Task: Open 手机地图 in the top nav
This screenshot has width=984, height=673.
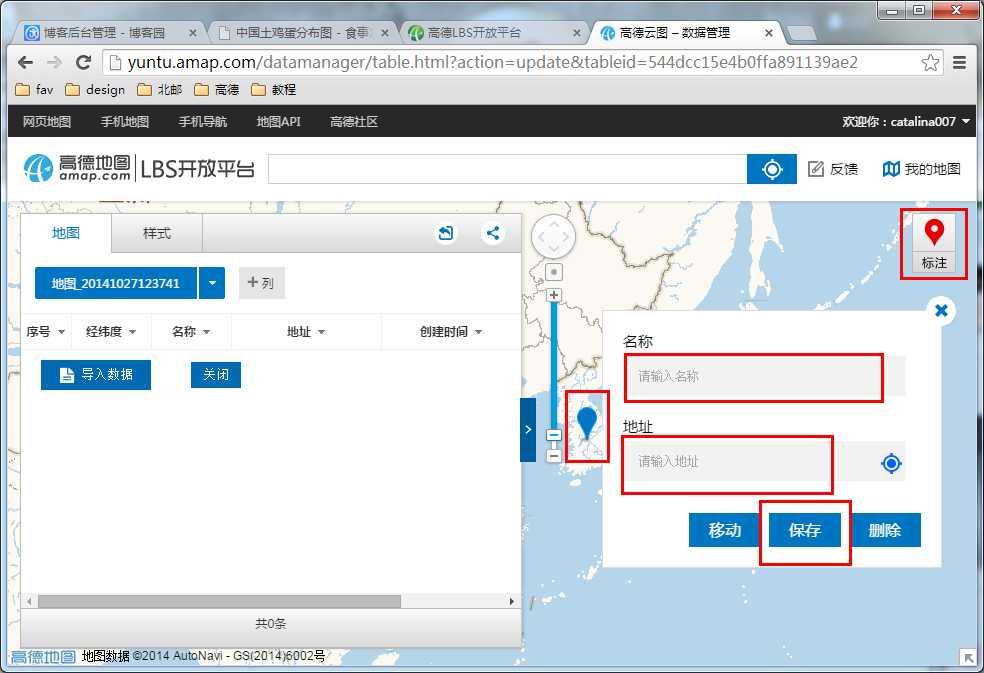Action: coord(125,122)
